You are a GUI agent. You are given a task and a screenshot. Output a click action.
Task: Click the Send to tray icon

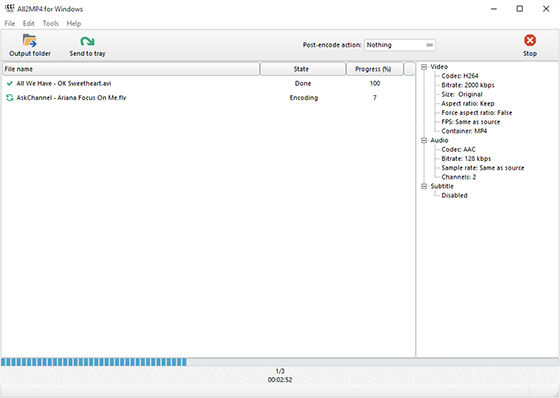tap(87, 41)
